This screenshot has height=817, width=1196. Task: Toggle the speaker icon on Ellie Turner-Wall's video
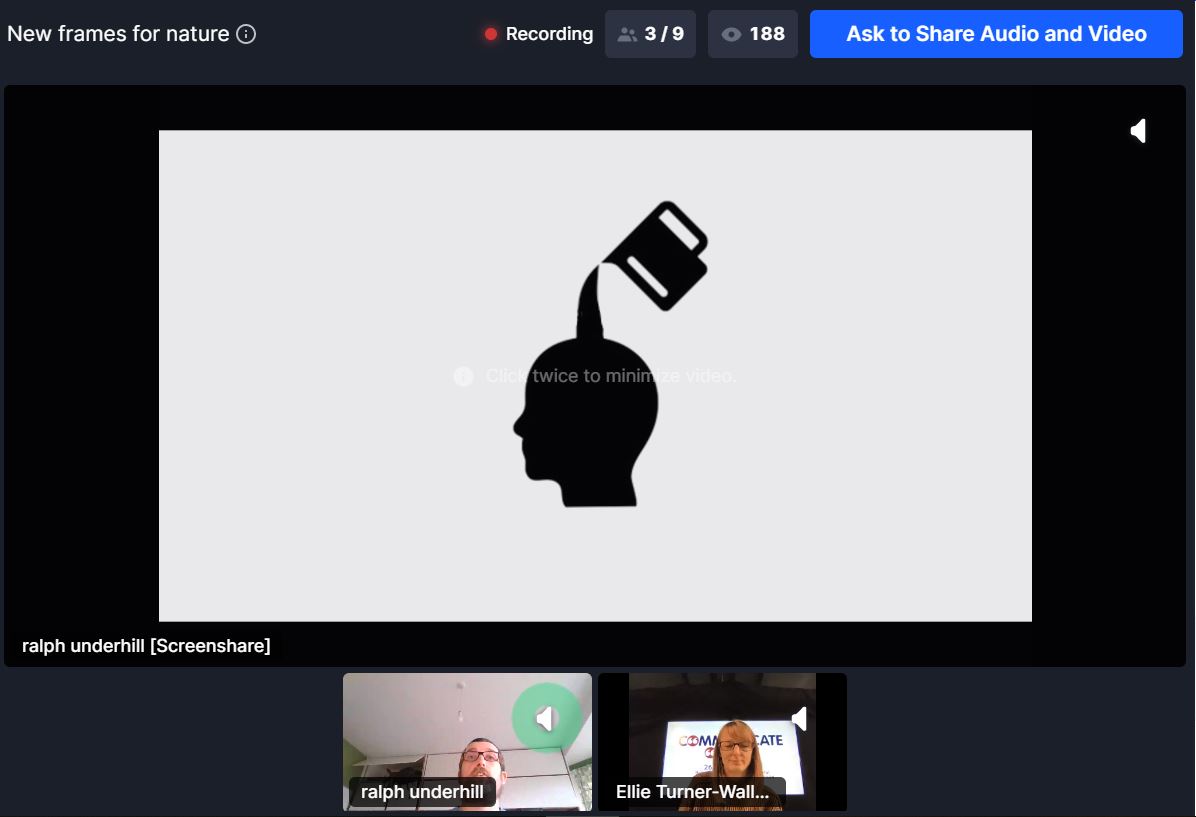click(x=800, y=718)
